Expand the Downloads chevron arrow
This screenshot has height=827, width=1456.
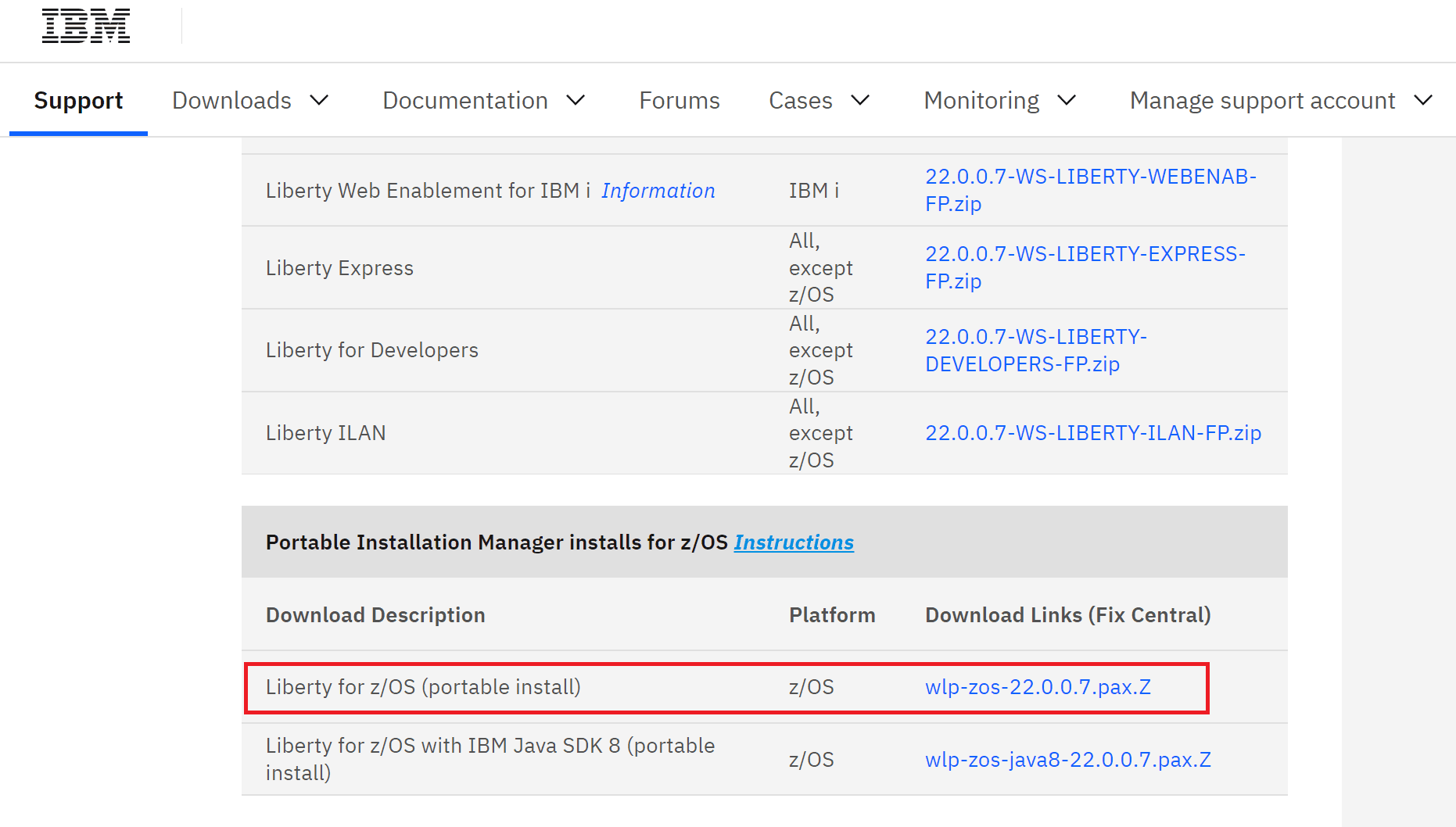pos(319,101)
